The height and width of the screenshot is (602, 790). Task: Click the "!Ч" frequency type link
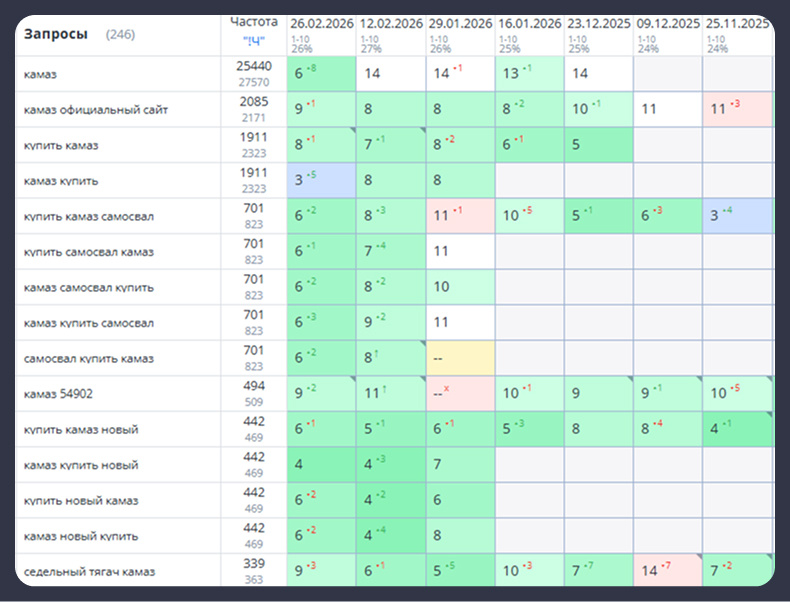(253, 42)
